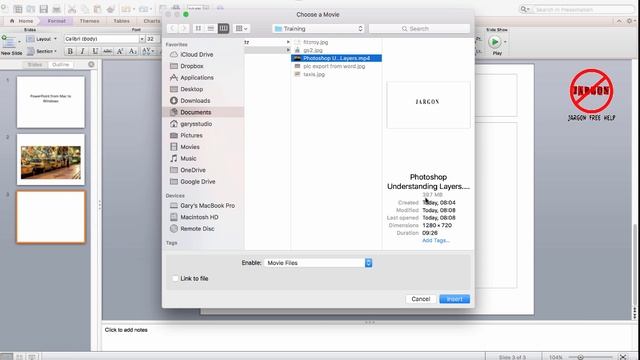Select Macintosh HD device
Screen dimensions: 640x360
[x=199, y=217]
